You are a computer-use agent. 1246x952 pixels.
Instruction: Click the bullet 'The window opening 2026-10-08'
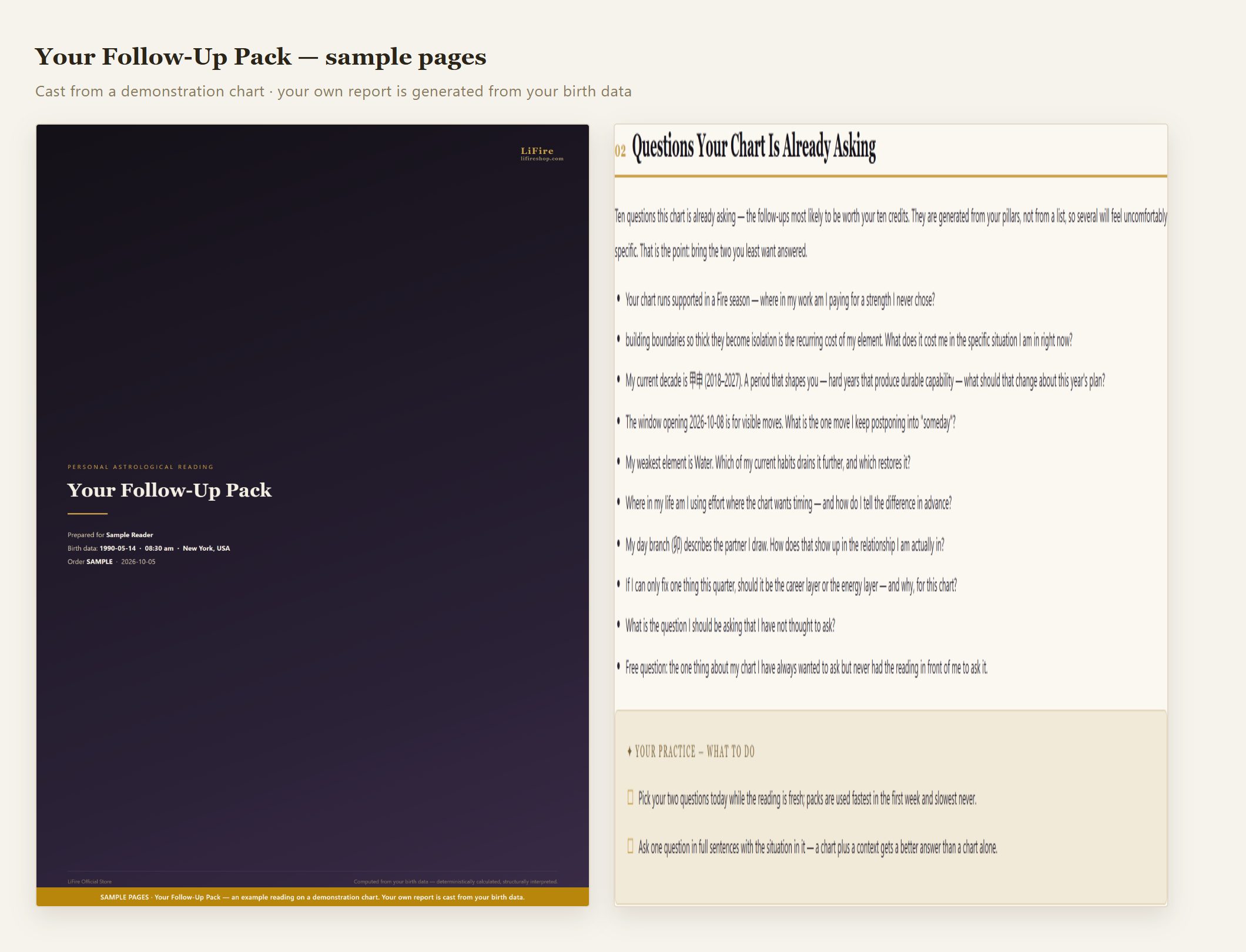point(791,423)
